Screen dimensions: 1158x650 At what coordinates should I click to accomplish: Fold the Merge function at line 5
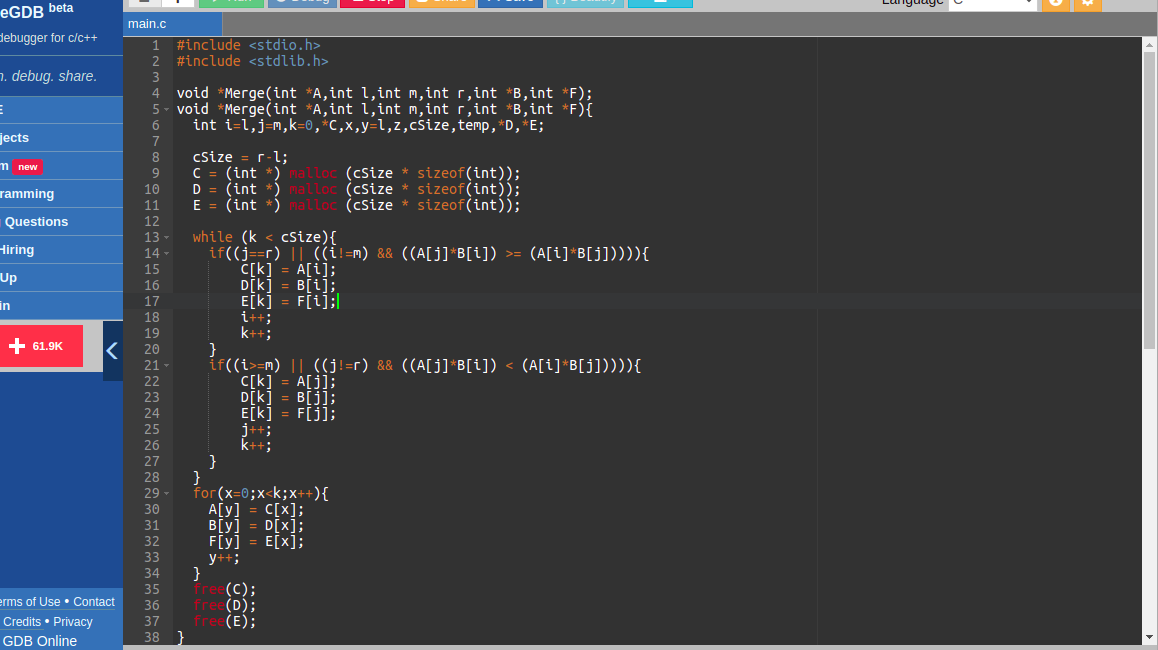click(167, 109)
